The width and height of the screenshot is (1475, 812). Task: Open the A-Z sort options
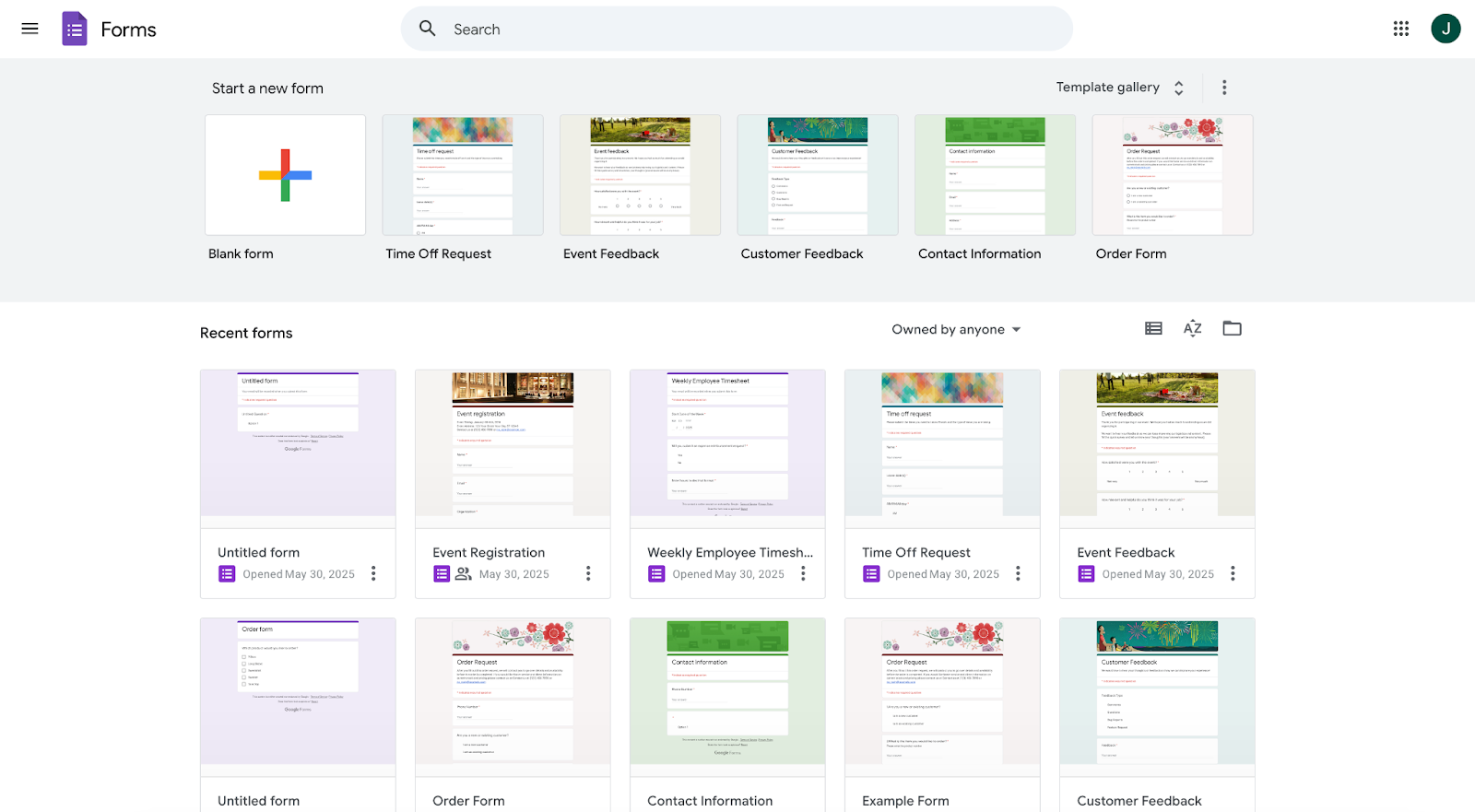pos(1192,328)
